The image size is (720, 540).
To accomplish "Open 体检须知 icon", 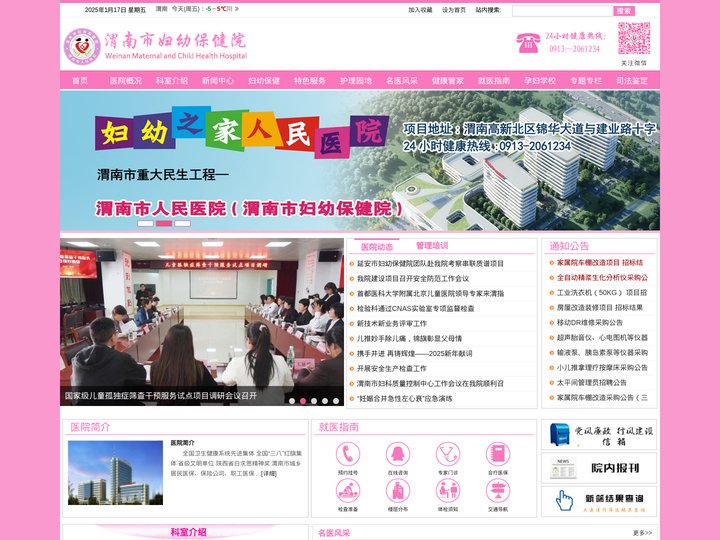I will [448, 490].
